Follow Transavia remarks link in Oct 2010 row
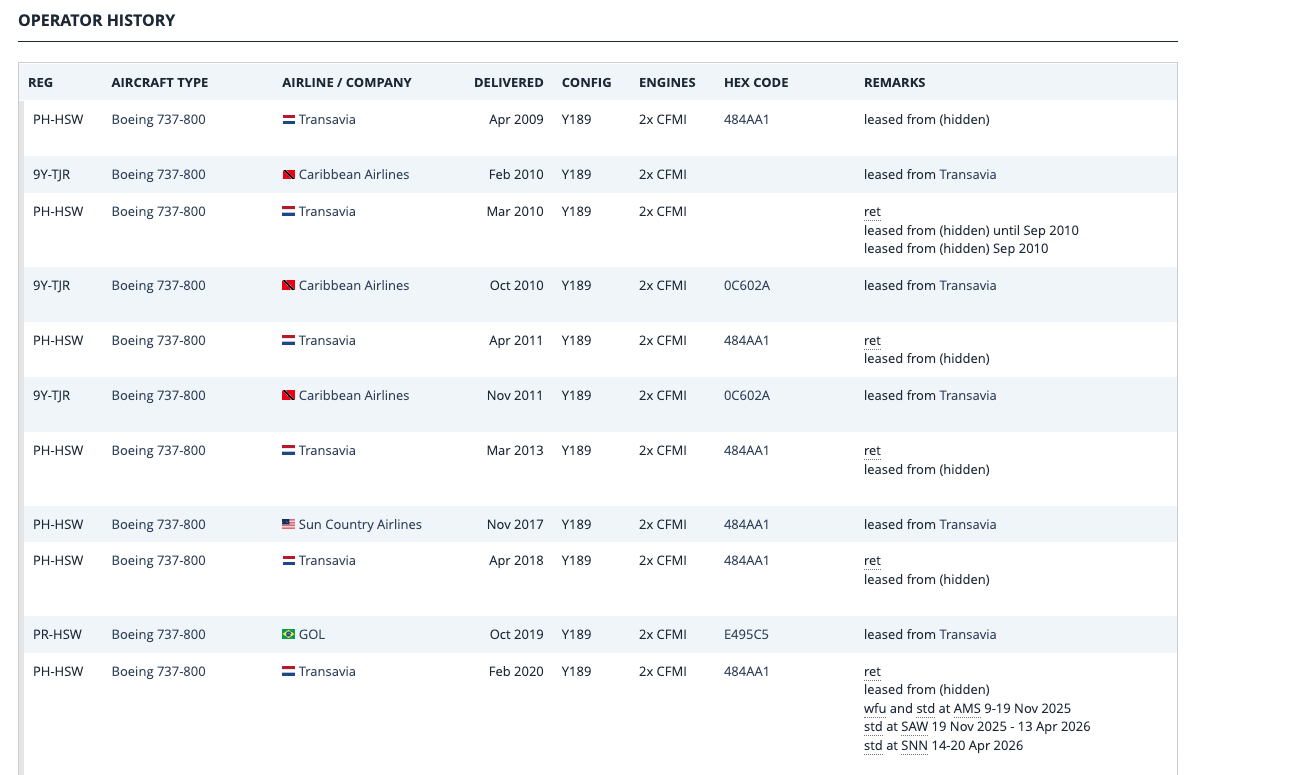Screen dimensions: 1305x775 point(968,286)
